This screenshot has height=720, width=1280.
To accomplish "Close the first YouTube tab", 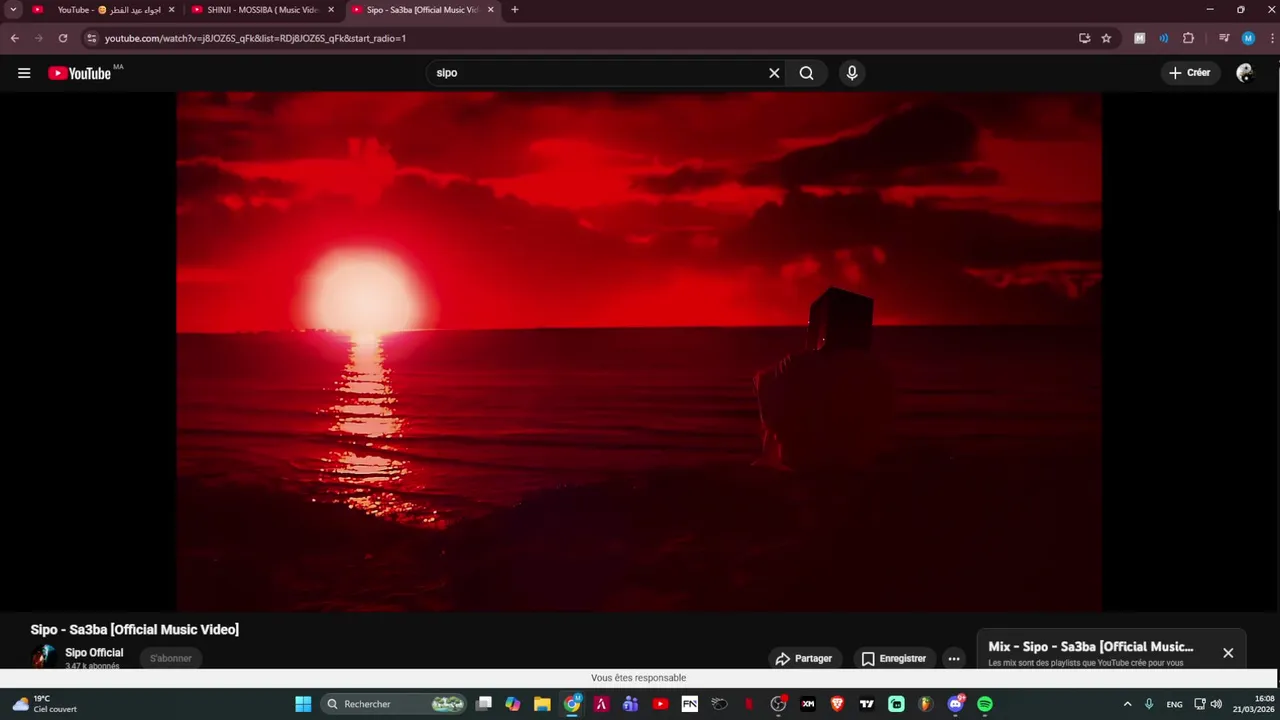I will (x=171, y=10).
